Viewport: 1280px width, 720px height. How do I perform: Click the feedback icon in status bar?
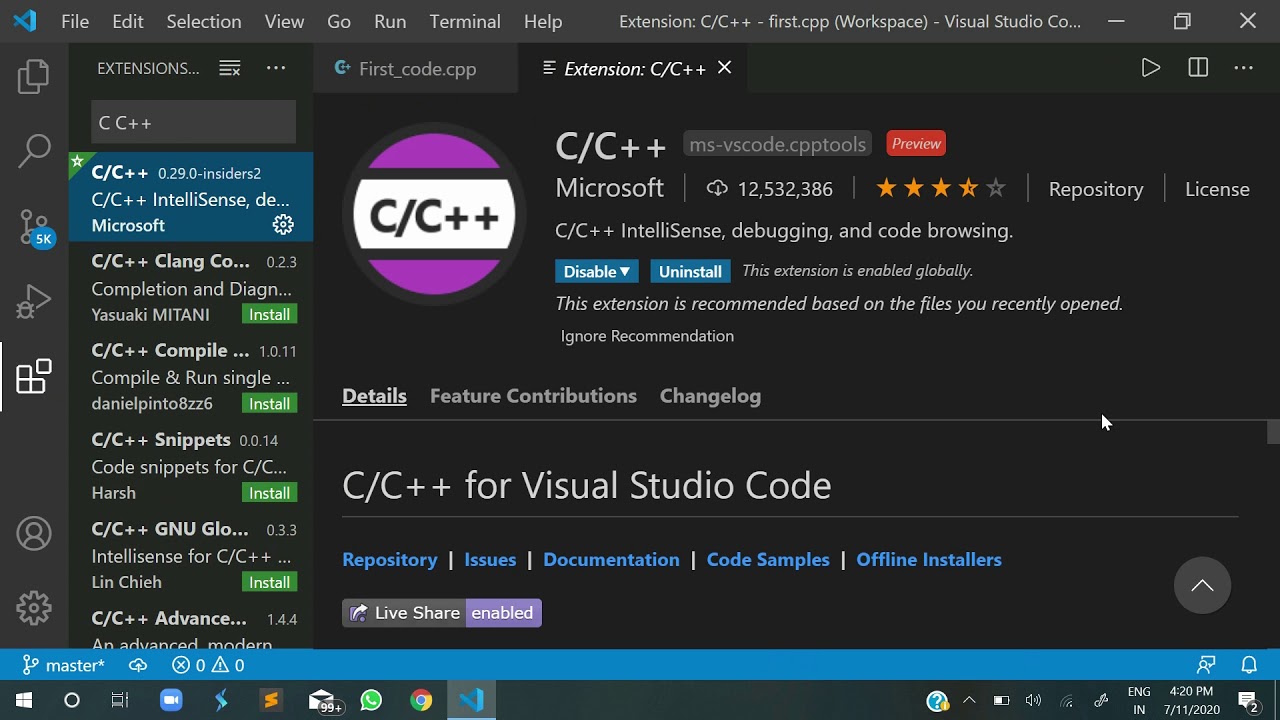1207,665
